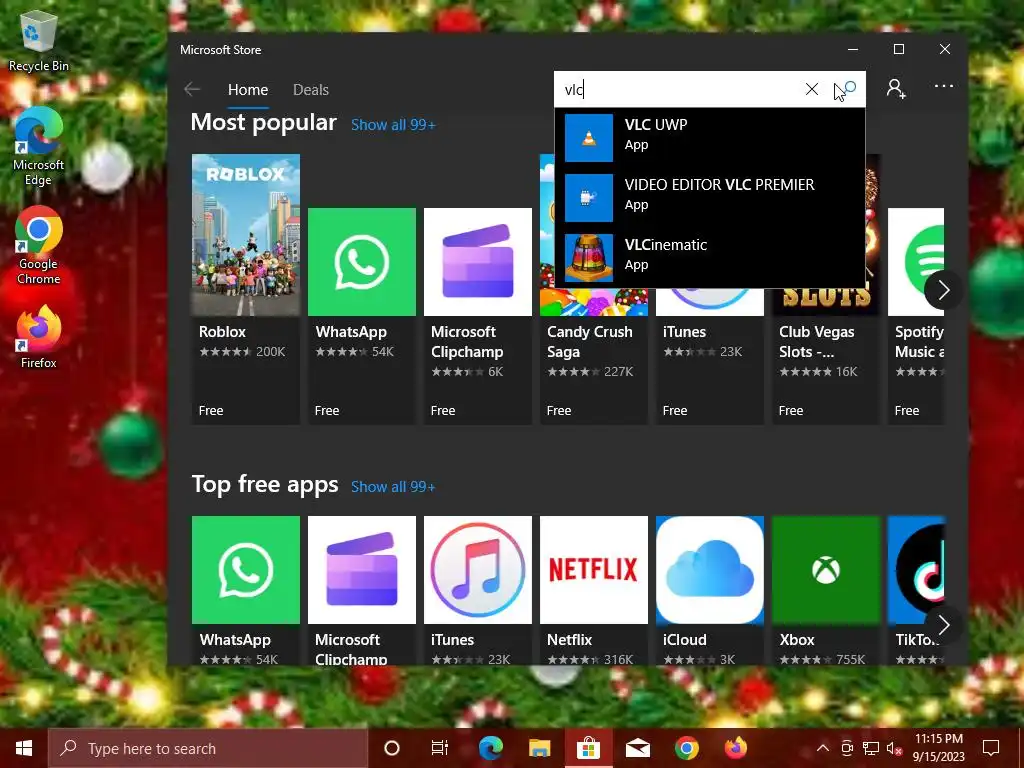
Task: Close the Microsoft Store window
Action: point(944,50)
